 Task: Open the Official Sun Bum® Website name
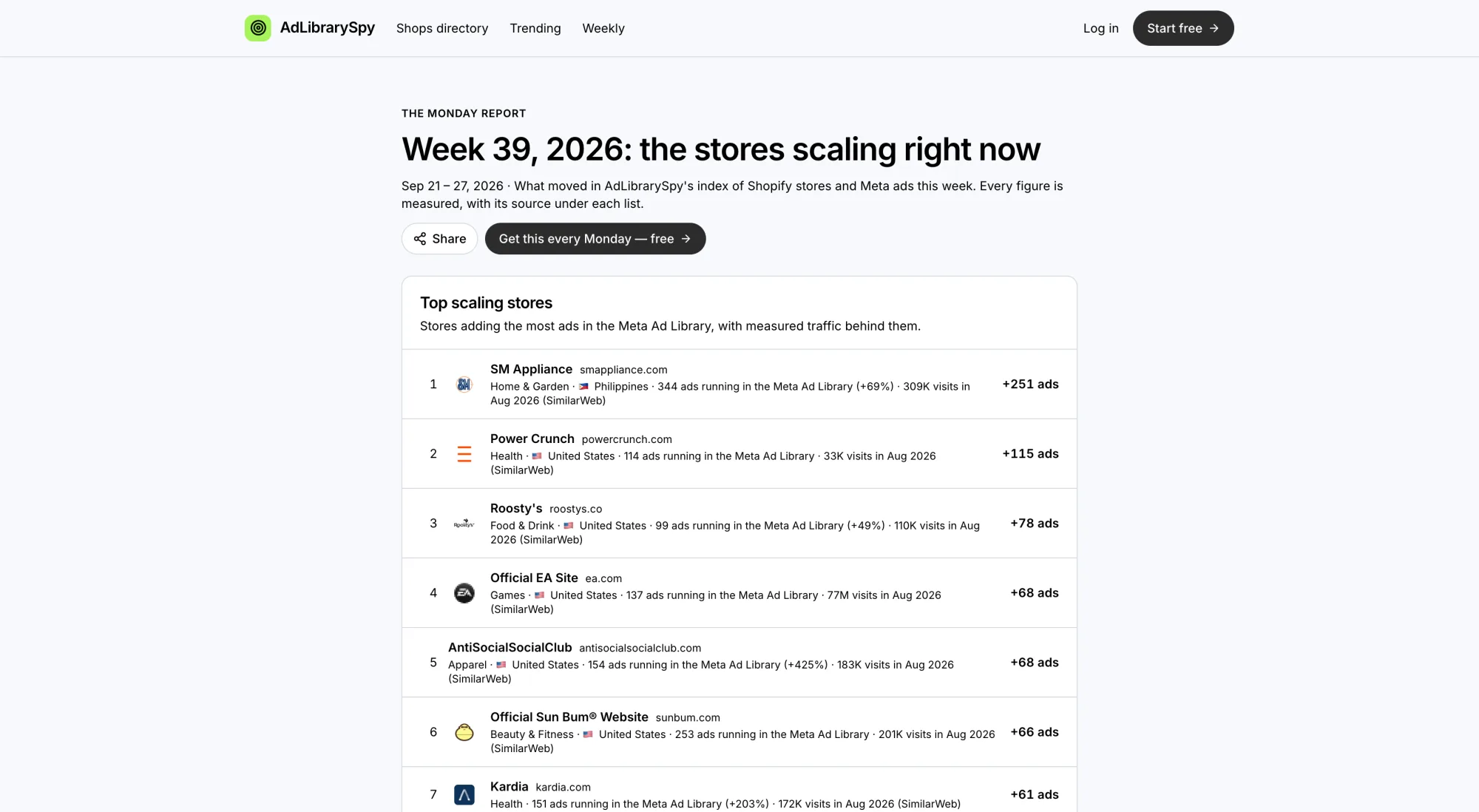(x=569, y=717)
